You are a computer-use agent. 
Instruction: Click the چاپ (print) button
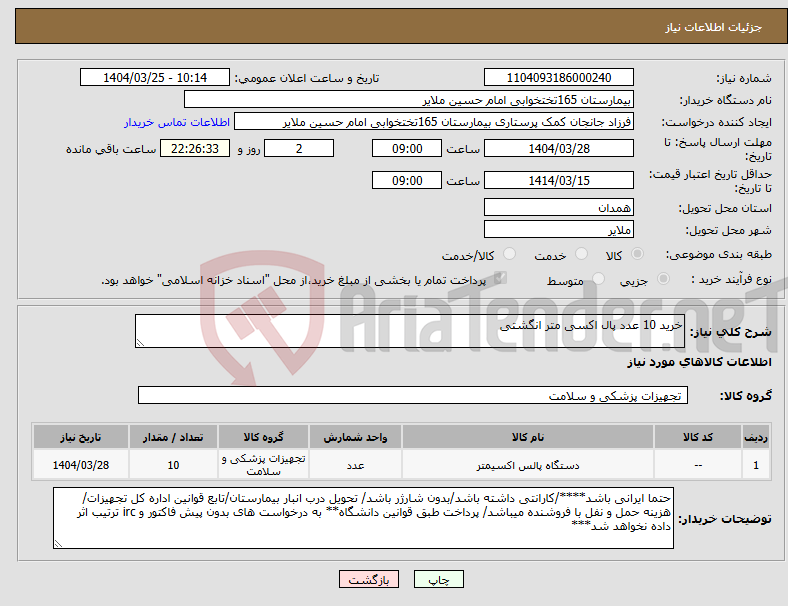click(438, 579)
